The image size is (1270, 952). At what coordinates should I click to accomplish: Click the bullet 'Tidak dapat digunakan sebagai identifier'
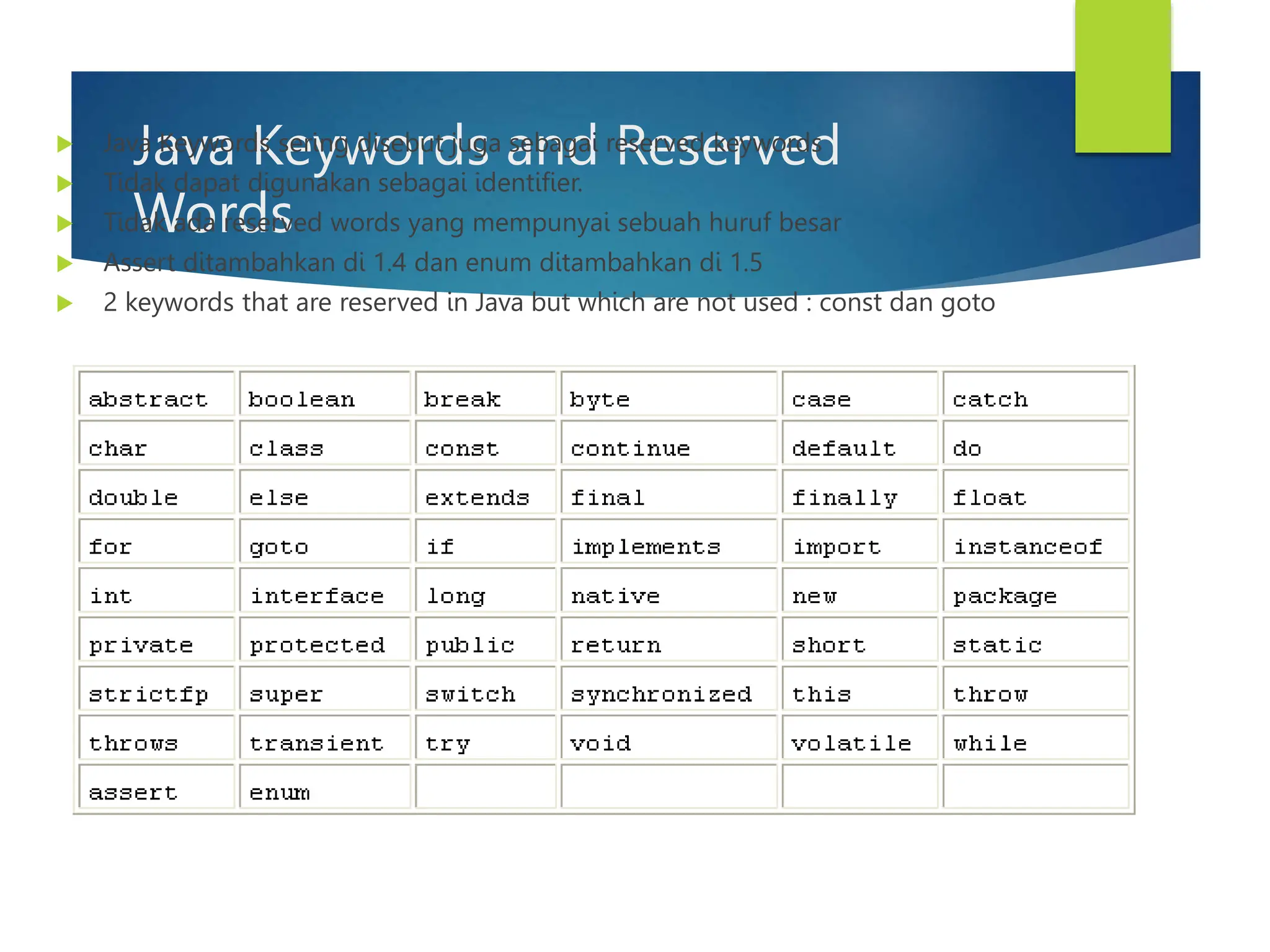tap(344, 183)
